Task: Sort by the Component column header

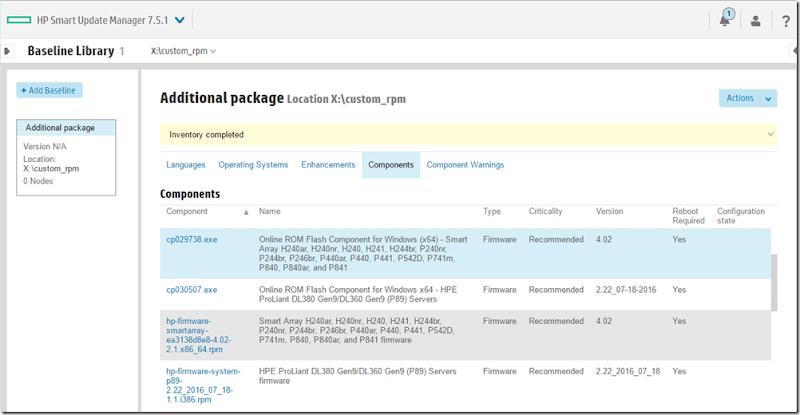Action: 187,211
